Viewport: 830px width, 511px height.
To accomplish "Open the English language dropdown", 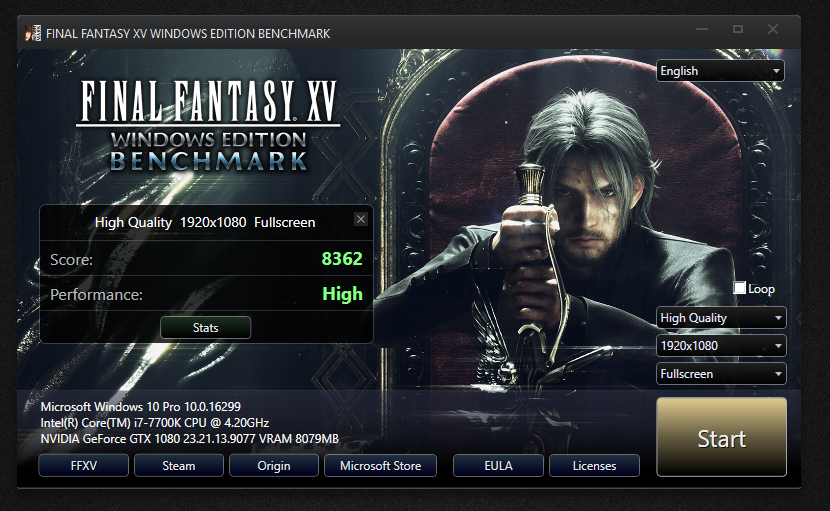I will [x=720, y=70].
